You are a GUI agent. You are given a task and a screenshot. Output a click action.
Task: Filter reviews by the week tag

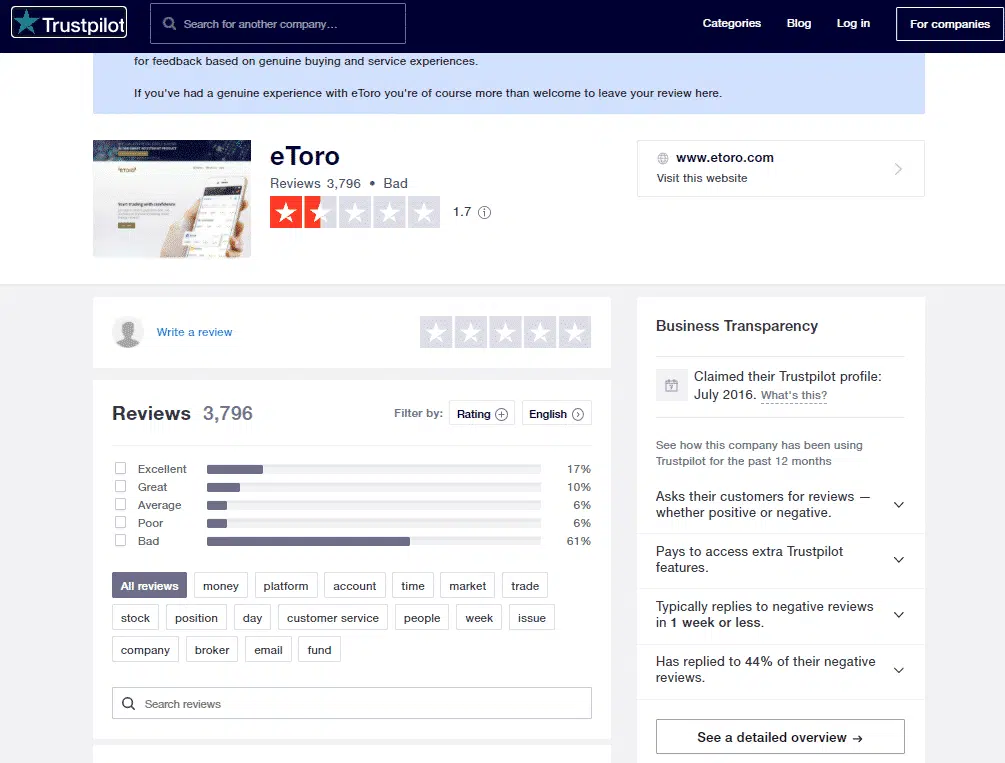(479, 617)
